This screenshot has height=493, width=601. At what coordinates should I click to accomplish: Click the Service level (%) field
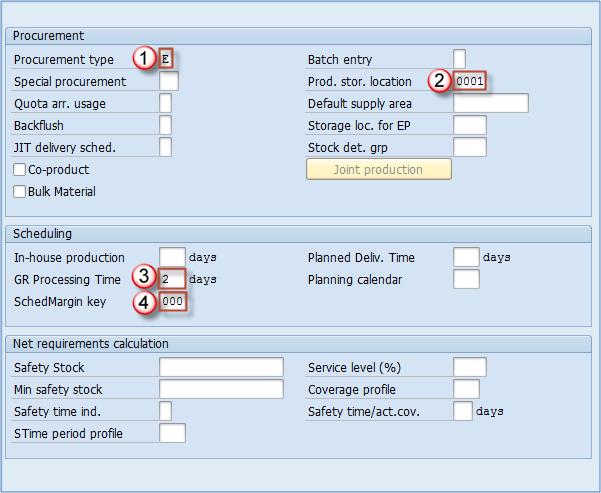coord(469,367)
